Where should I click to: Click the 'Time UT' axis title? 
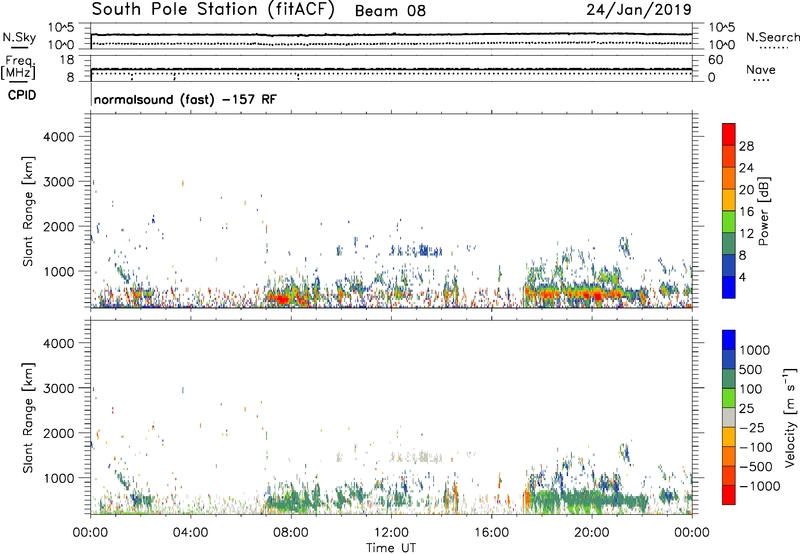(391, 548)
